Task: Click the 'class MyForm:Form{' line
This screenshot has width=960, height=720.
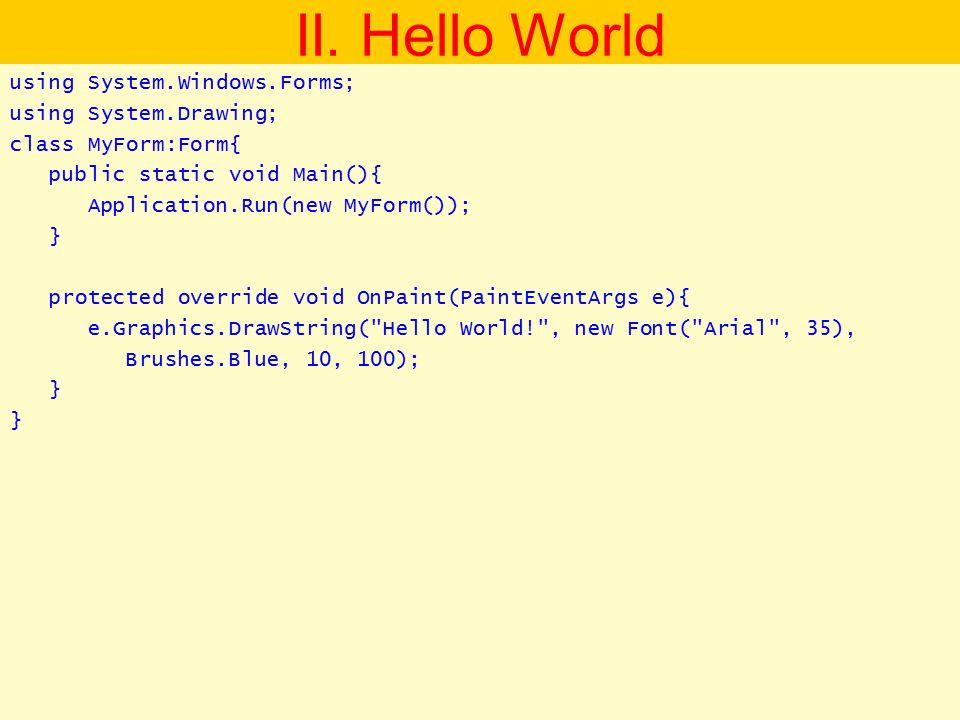Action: pyautogui.click(x=125, y=144)
